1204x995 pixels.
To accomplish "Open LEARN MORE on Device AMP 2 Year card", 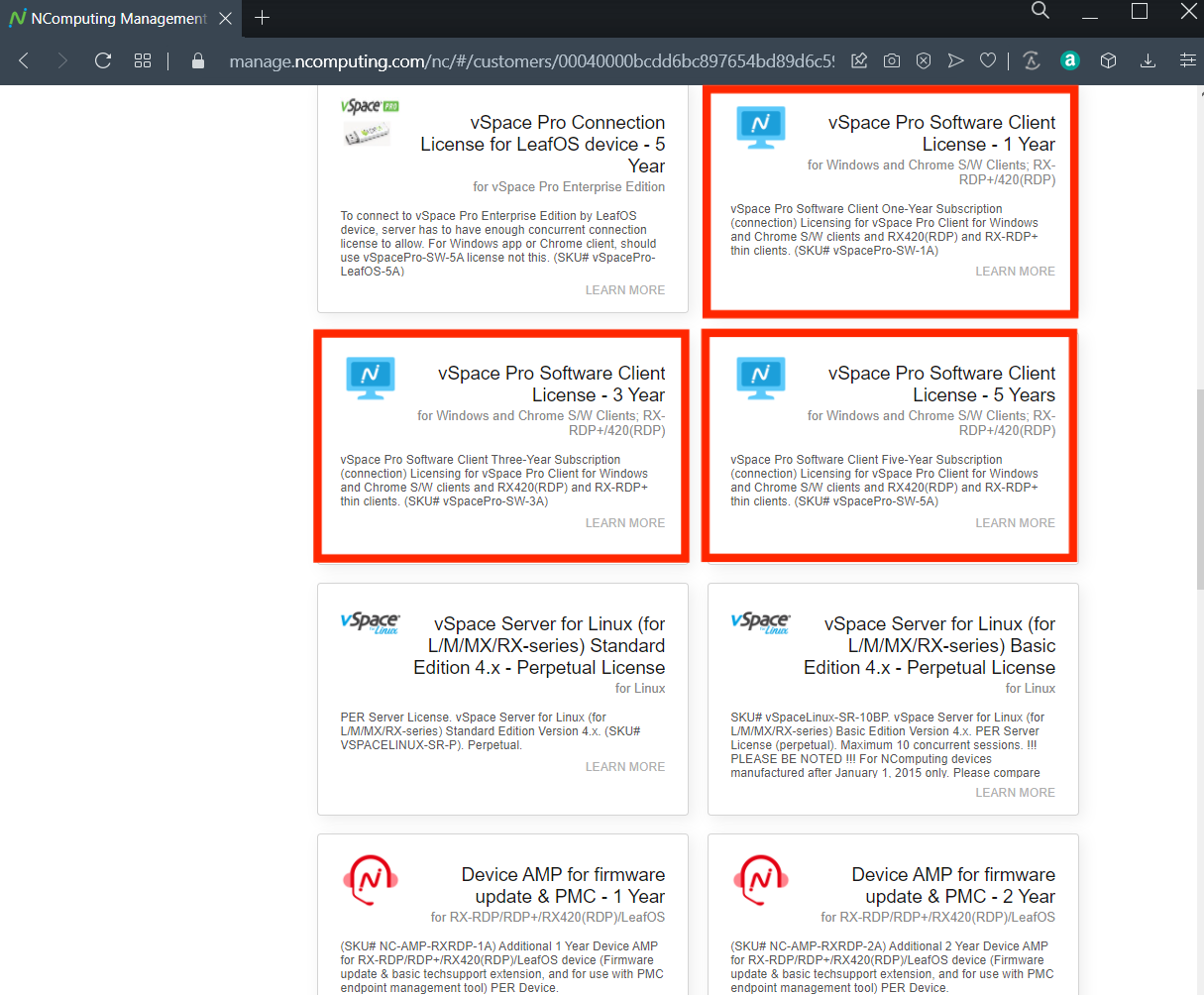I will (x=1015, y=991).
